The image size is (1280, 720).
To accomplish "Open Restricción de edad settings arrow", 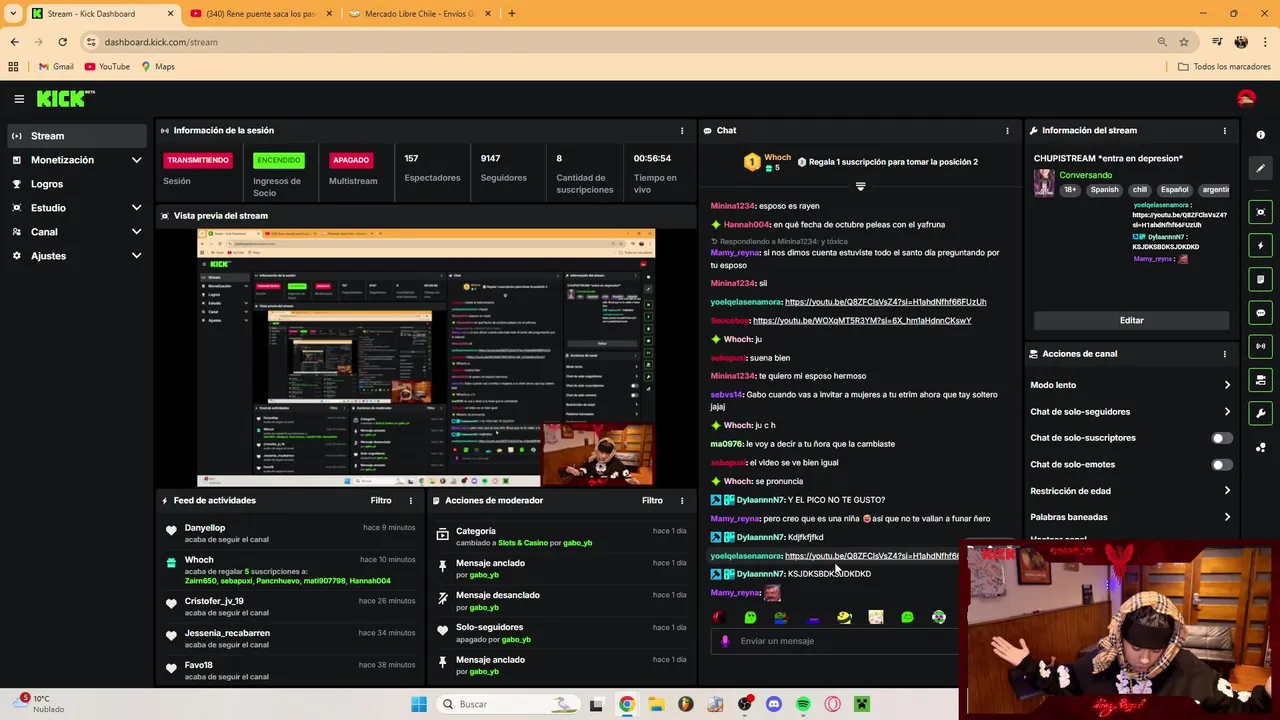I will tap(1227, 491).
